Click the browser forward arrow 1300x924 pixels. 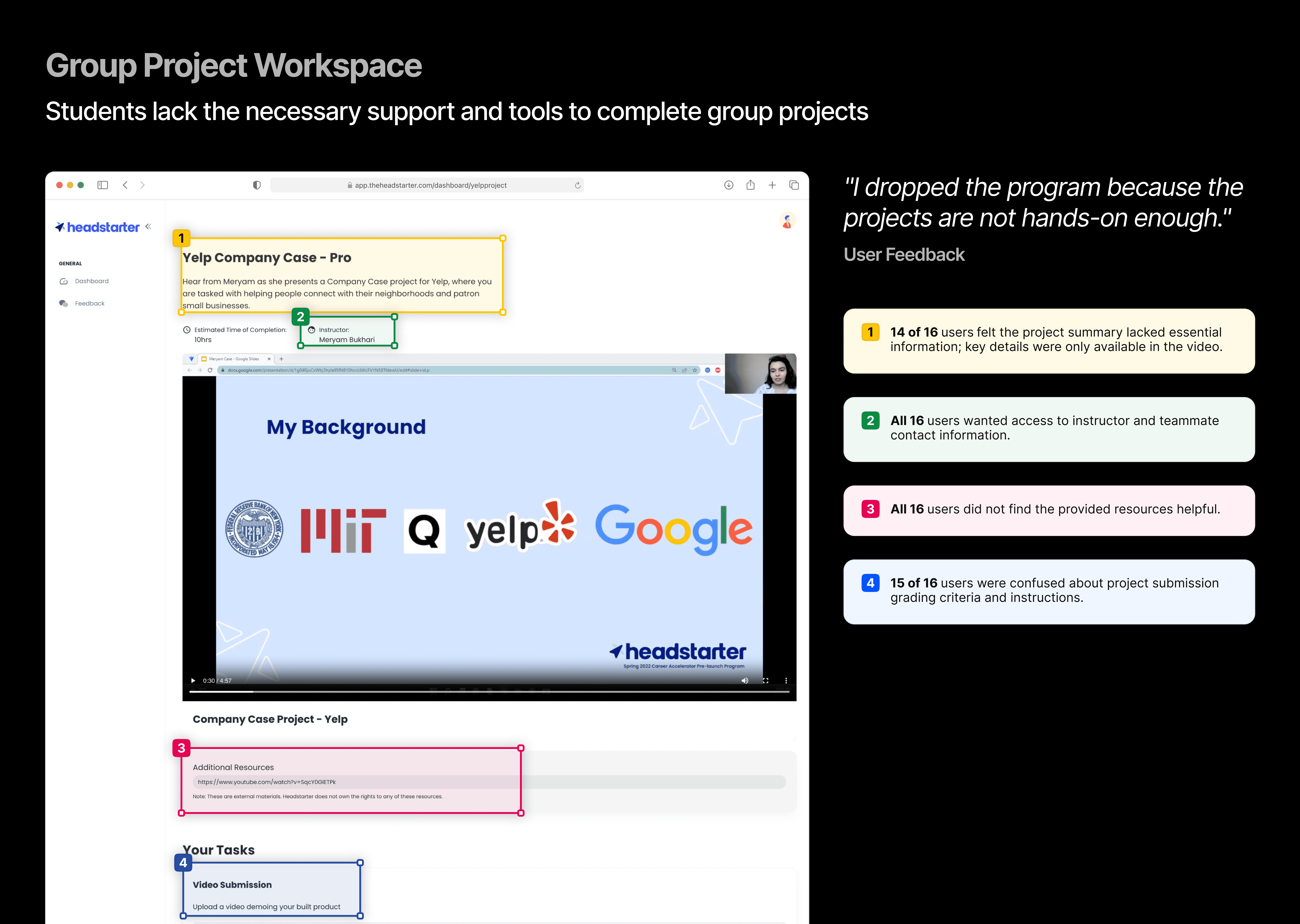[x=142, y=185]
